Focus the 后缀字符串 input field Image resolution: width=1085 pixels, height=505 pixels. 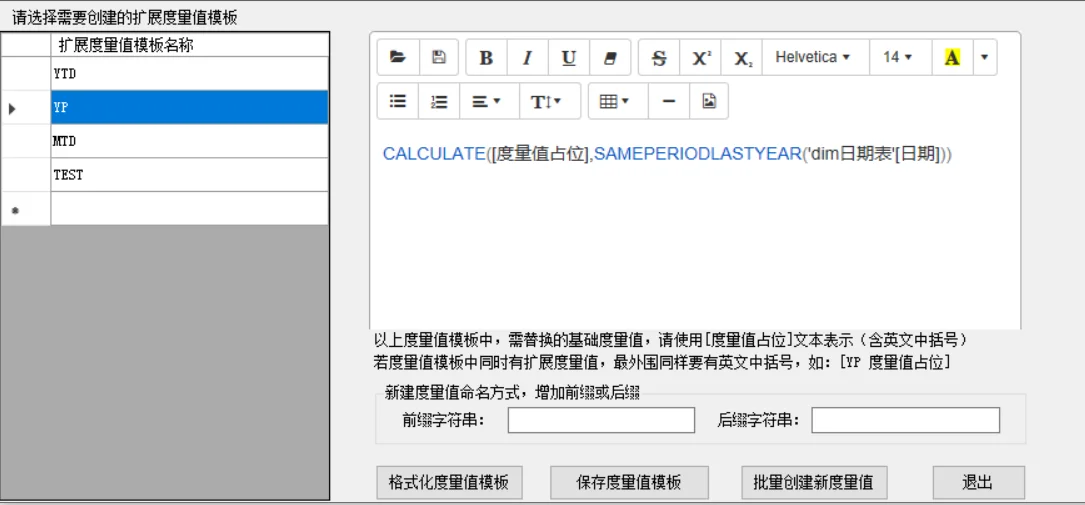[x=905, y=420]
